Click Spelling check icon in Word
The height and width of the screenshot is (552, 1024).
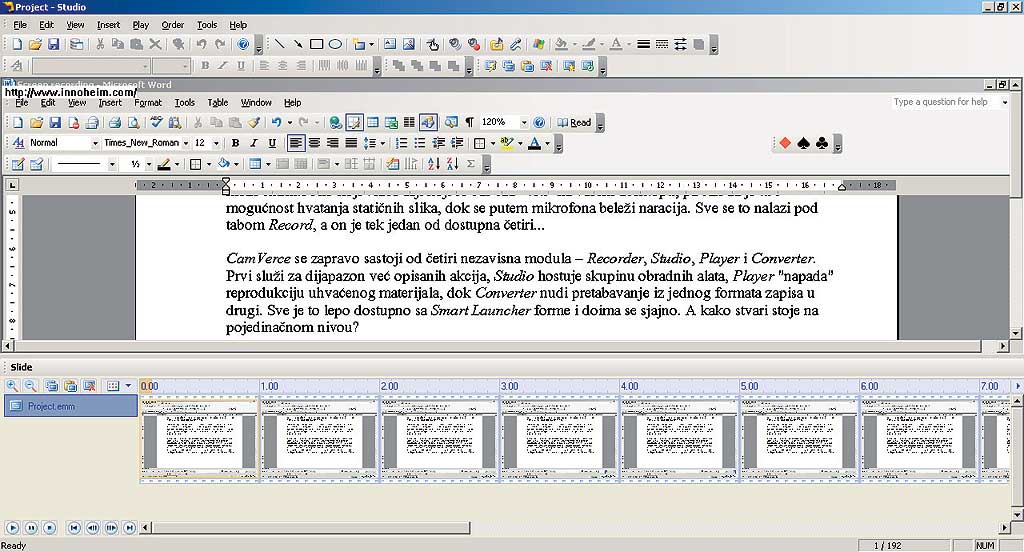[156, 122]
